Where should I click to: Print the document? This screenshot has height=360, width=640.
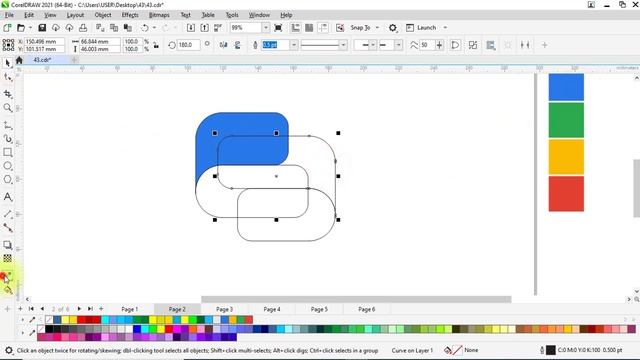tap(83, 28)
